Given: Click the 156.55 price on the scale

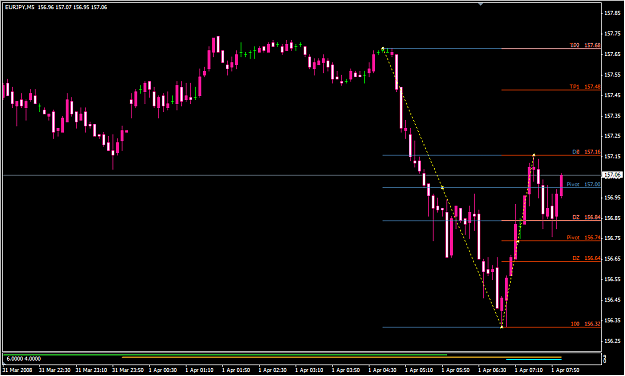Looking at the screenshot, I should click(x=612, y=279).
